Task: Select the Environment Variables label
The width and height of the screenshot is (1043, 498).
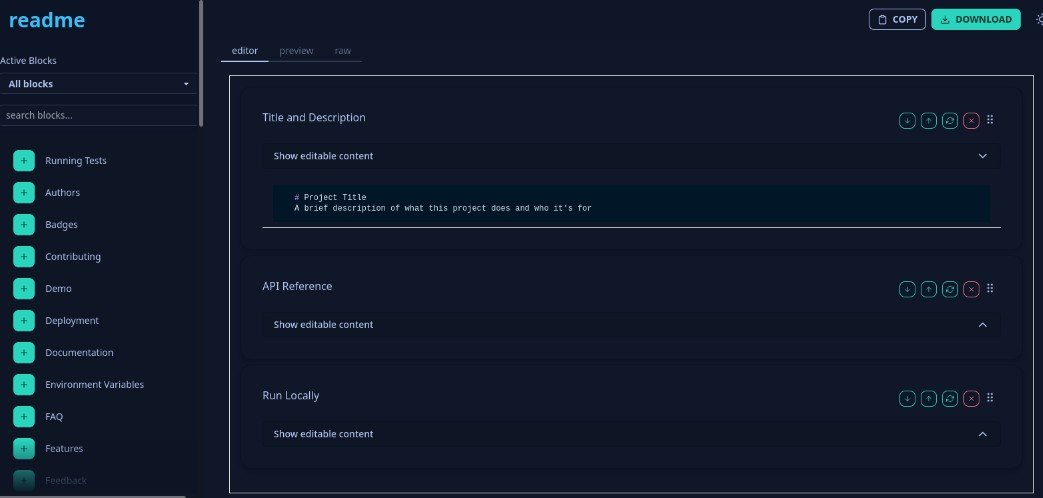Action: pyautogui.click(x=94, y=384)
